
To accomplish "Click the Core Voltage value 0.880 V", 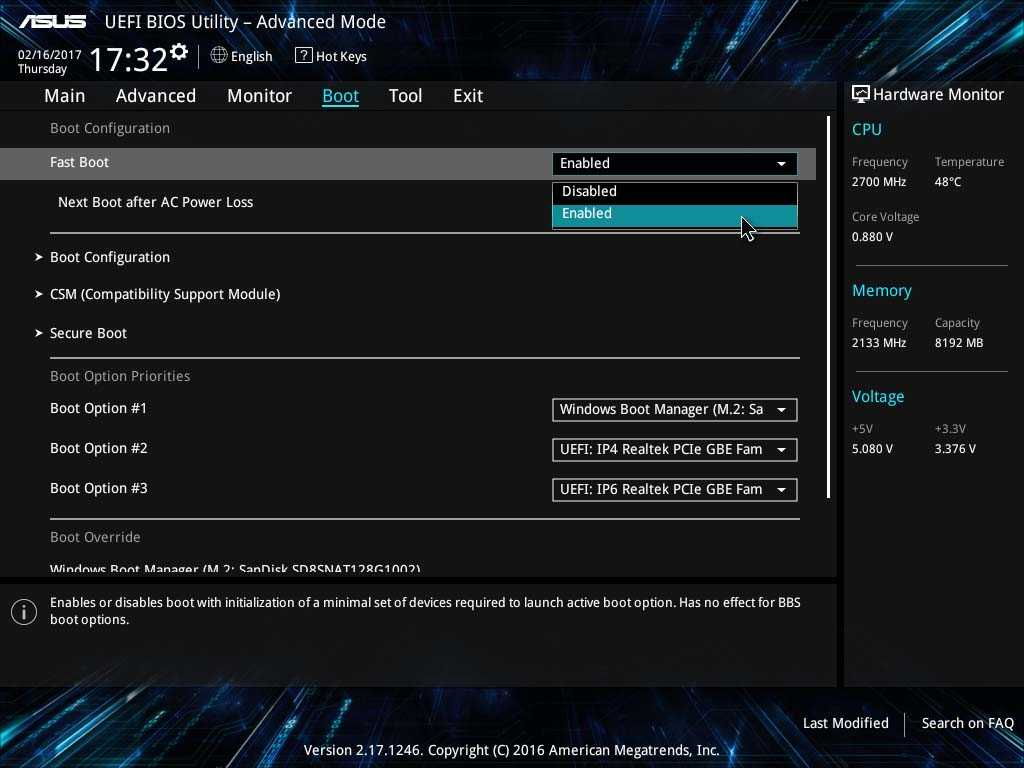I will 872,237.
